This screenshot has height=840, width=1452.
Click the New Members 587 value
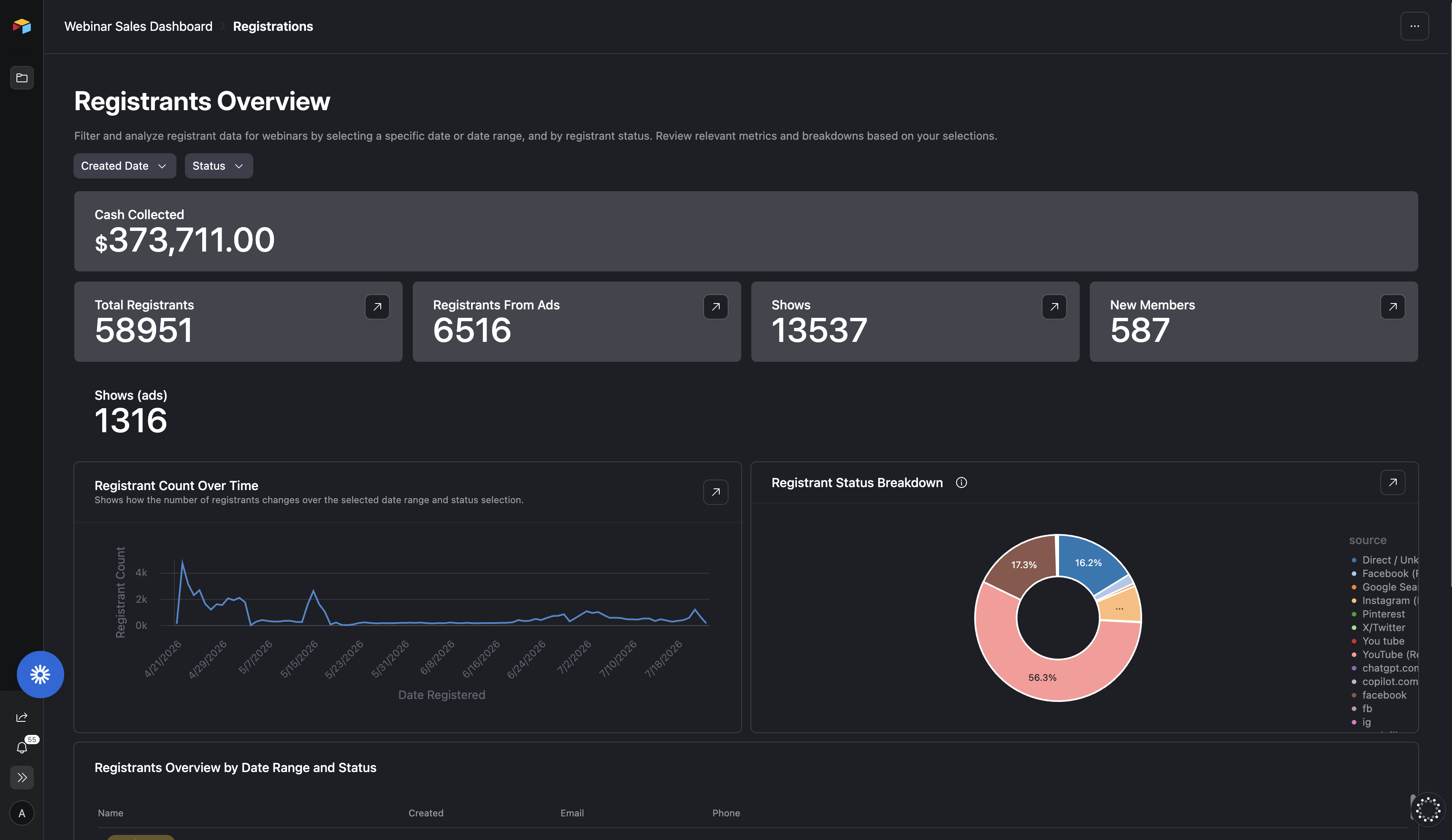tap(1140, 330)
